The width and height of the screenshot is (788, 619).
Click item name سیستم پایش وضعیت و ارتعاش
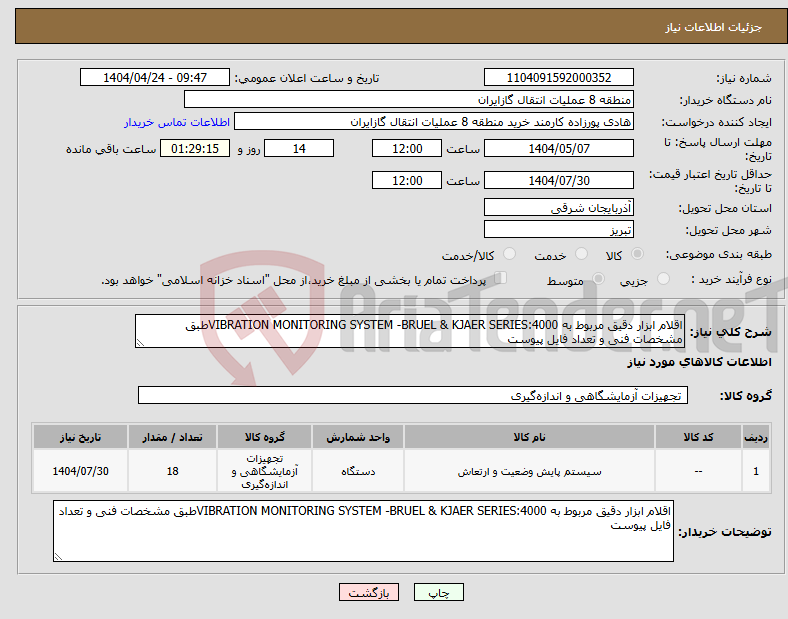point(529,472)
